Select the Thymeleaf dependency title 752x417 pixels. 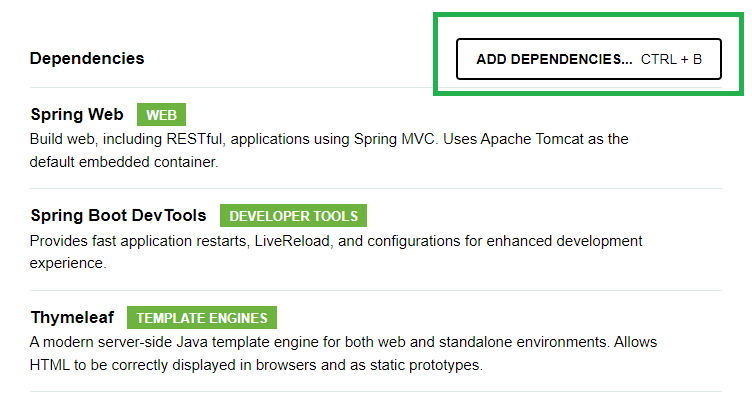point(72,318)
